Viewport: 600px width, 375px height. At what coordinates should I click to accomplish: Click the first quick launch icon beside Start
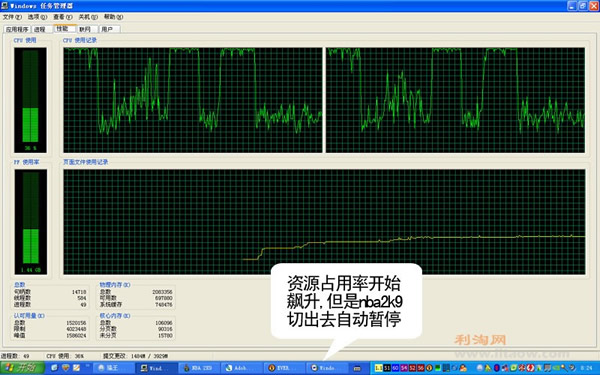54,368
